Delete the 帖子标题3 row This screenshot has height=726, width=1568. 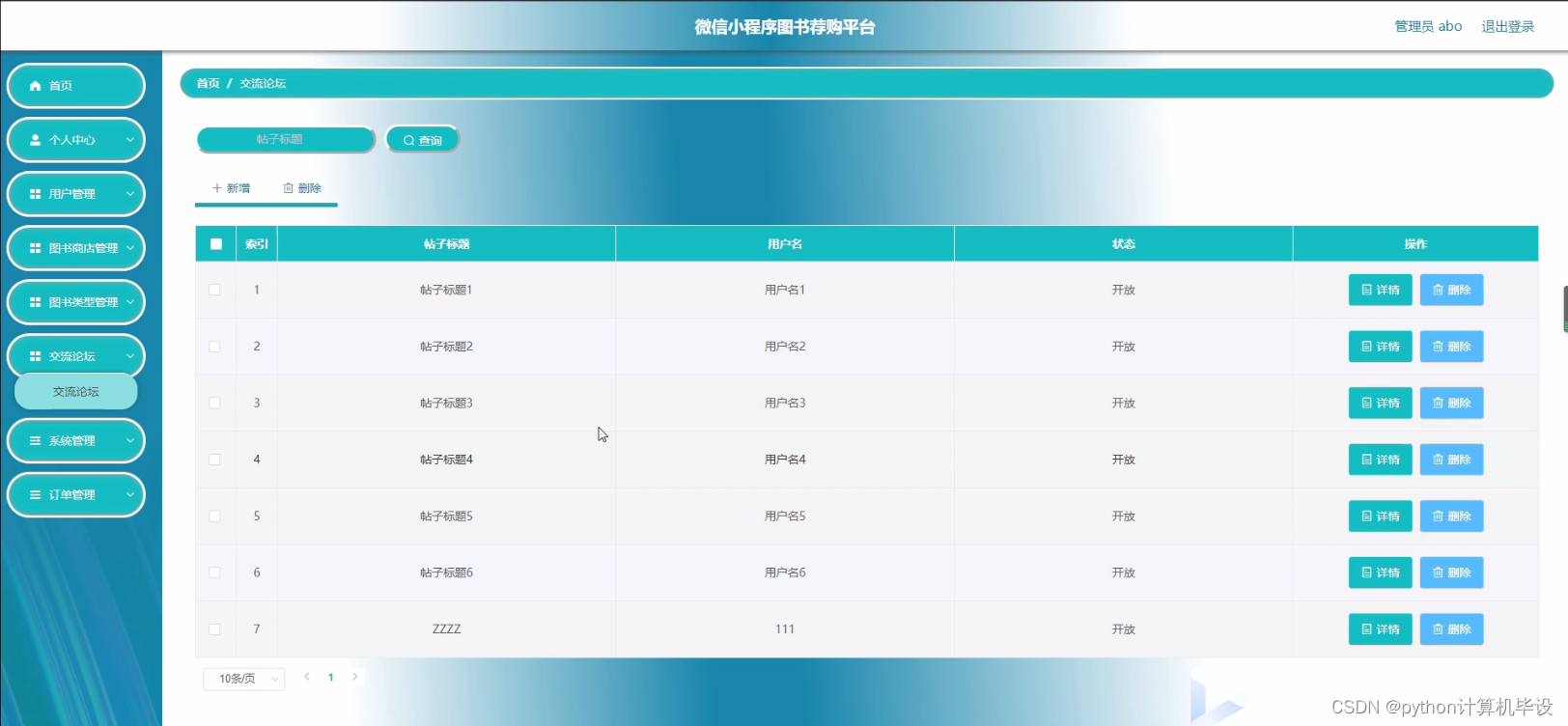click(1451, 403)
